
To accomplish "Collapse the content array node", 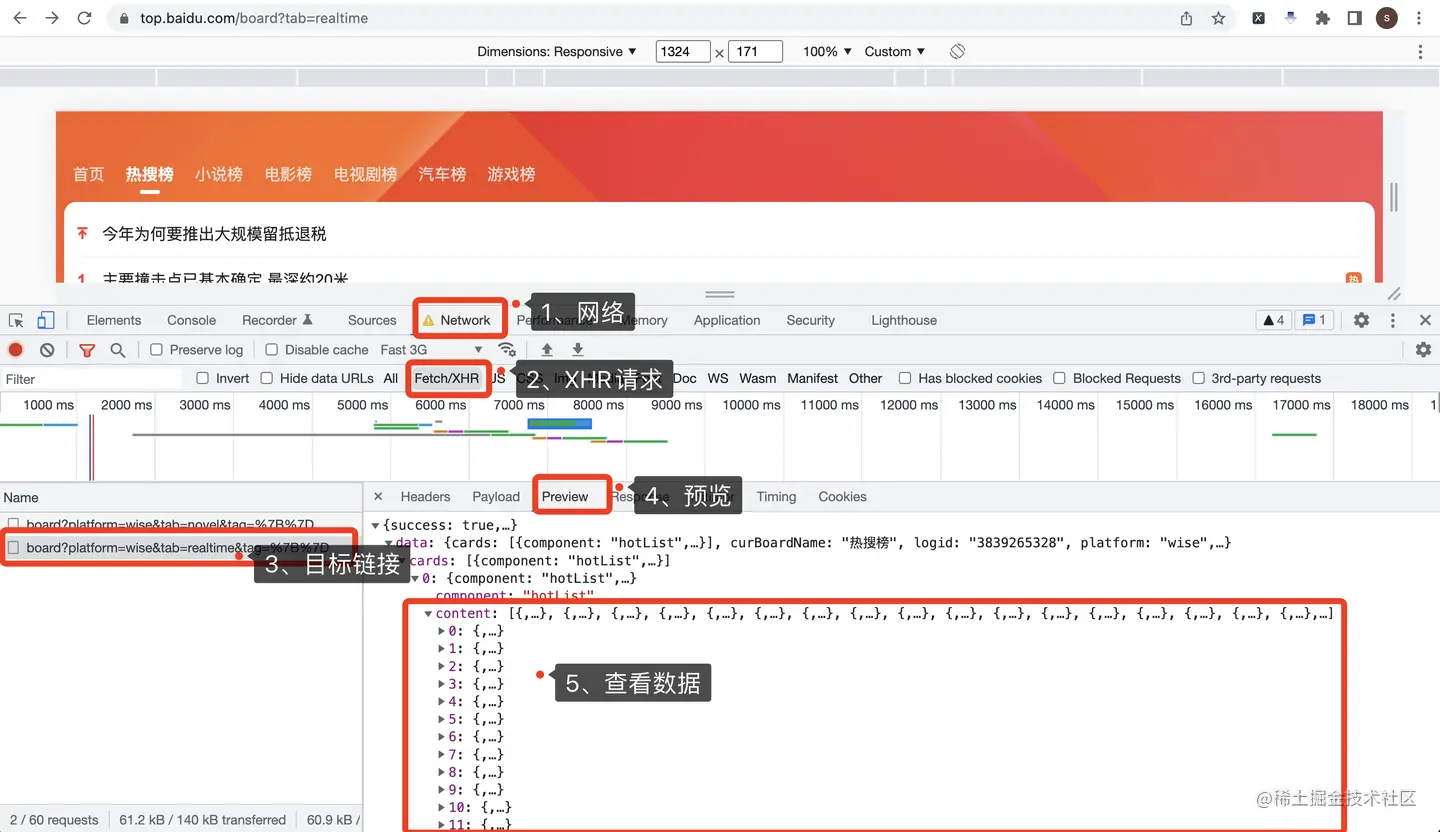I will 429,614.
